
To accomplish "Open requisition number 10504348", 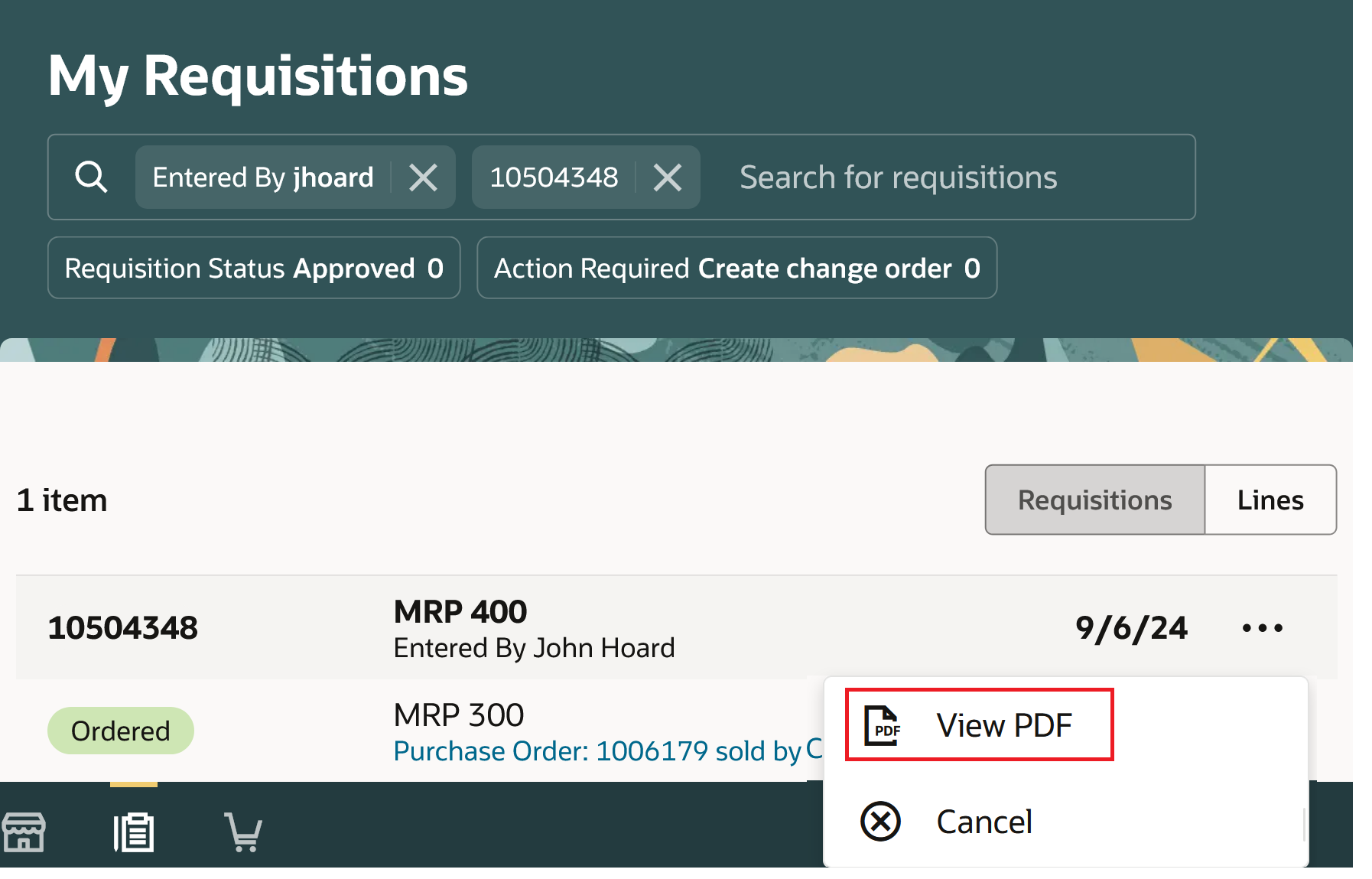I will (123, 628).
